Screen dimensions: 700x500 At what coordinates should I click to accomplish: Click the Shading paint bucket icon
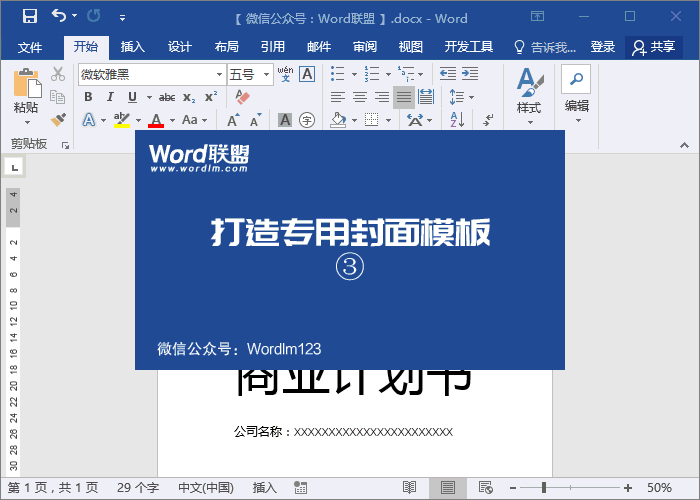[x=338, y=120]
